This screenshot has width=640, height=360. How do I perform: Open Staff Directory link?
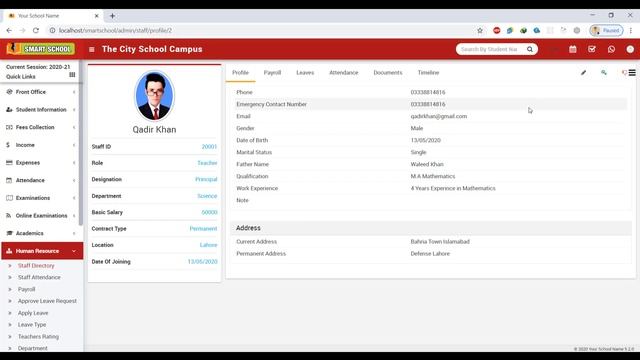pos(36,266)
